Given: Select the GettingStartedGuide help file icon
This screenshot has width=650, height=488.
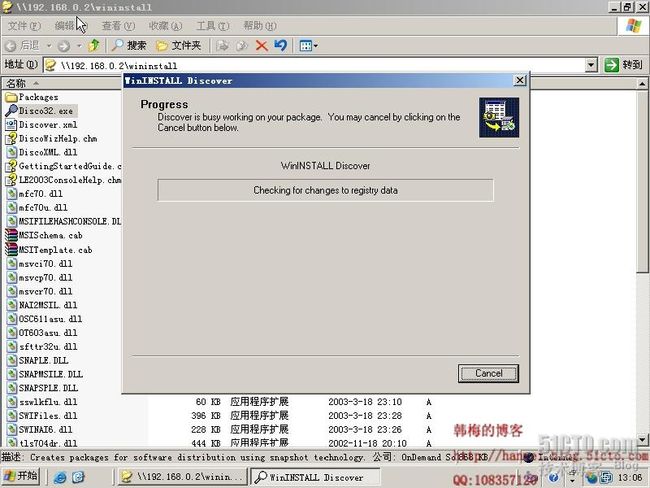Looking at the screenshot, I should point(12,166).
